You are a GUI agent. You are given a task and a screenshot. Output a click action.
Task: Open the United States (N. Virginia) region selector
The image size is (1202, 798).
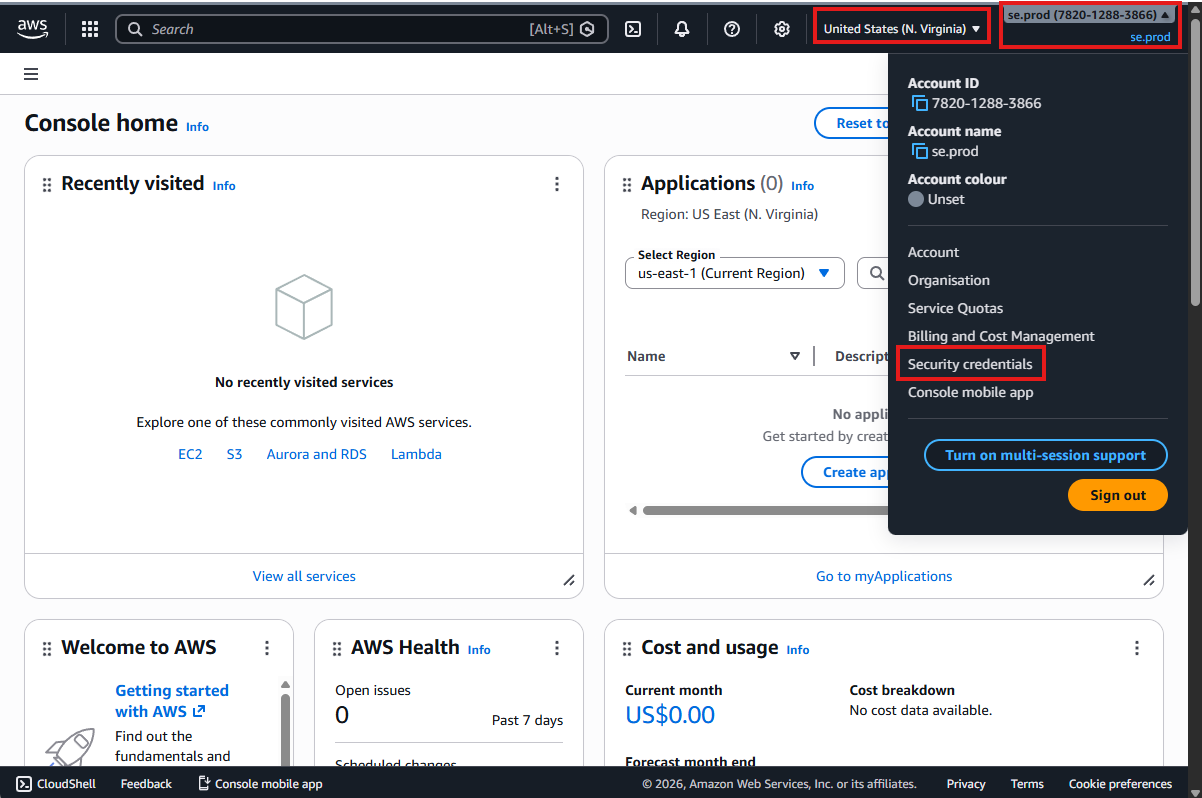(x=902, y=29)
